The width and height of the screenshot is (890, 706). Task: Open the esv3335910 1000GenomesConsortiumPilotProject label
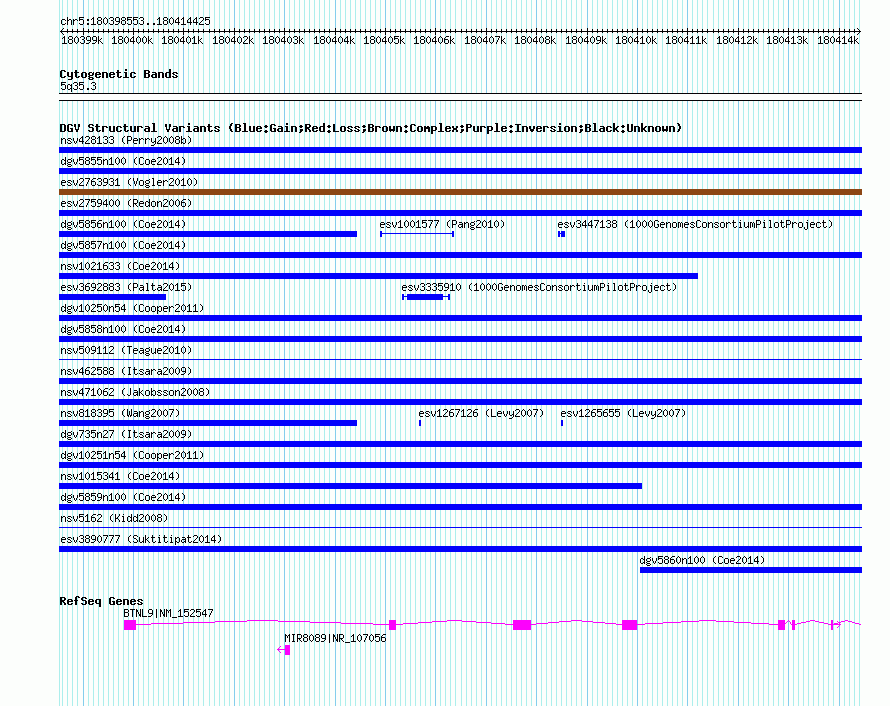coord(539,287)
